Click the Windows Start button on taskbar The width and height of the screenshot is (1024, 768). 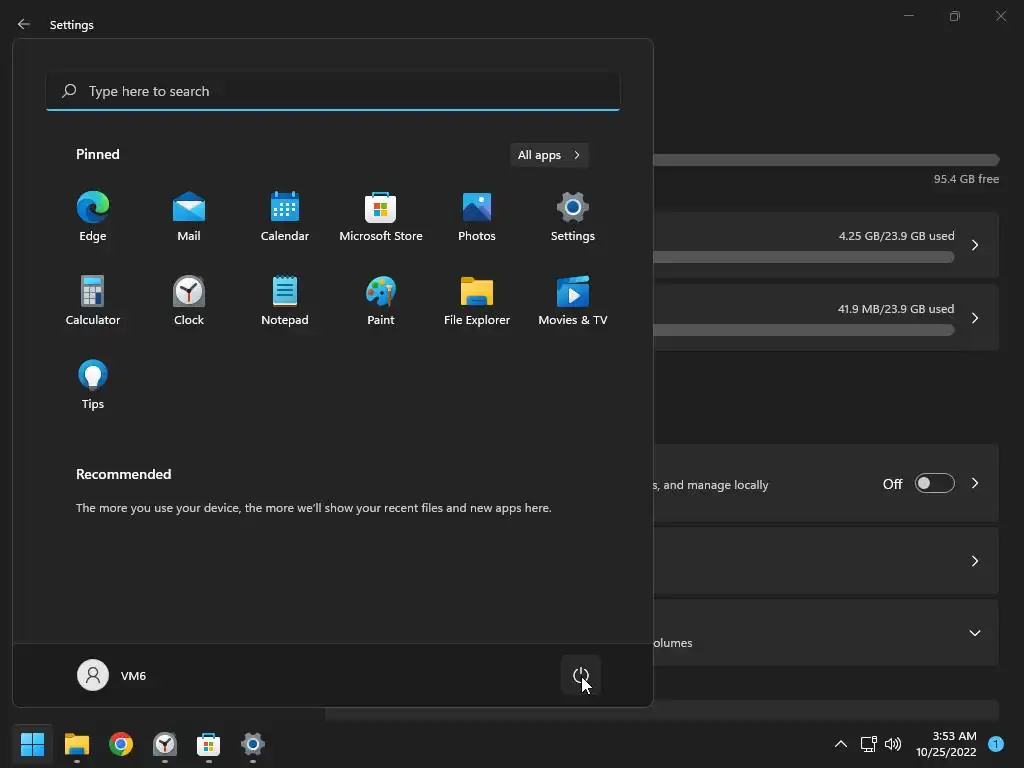pyautogui.click(x=32, y=744)
